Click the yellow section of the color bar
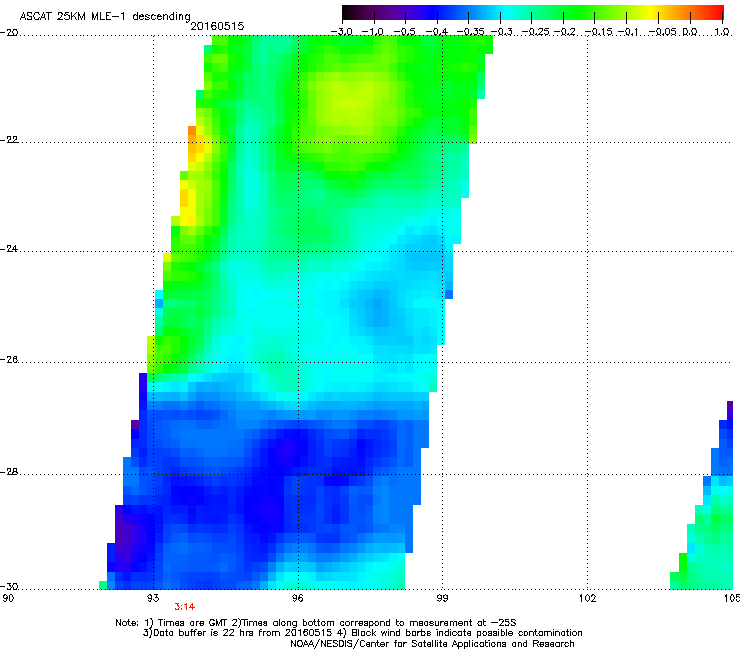740x650 pixels. pos(654,12)
